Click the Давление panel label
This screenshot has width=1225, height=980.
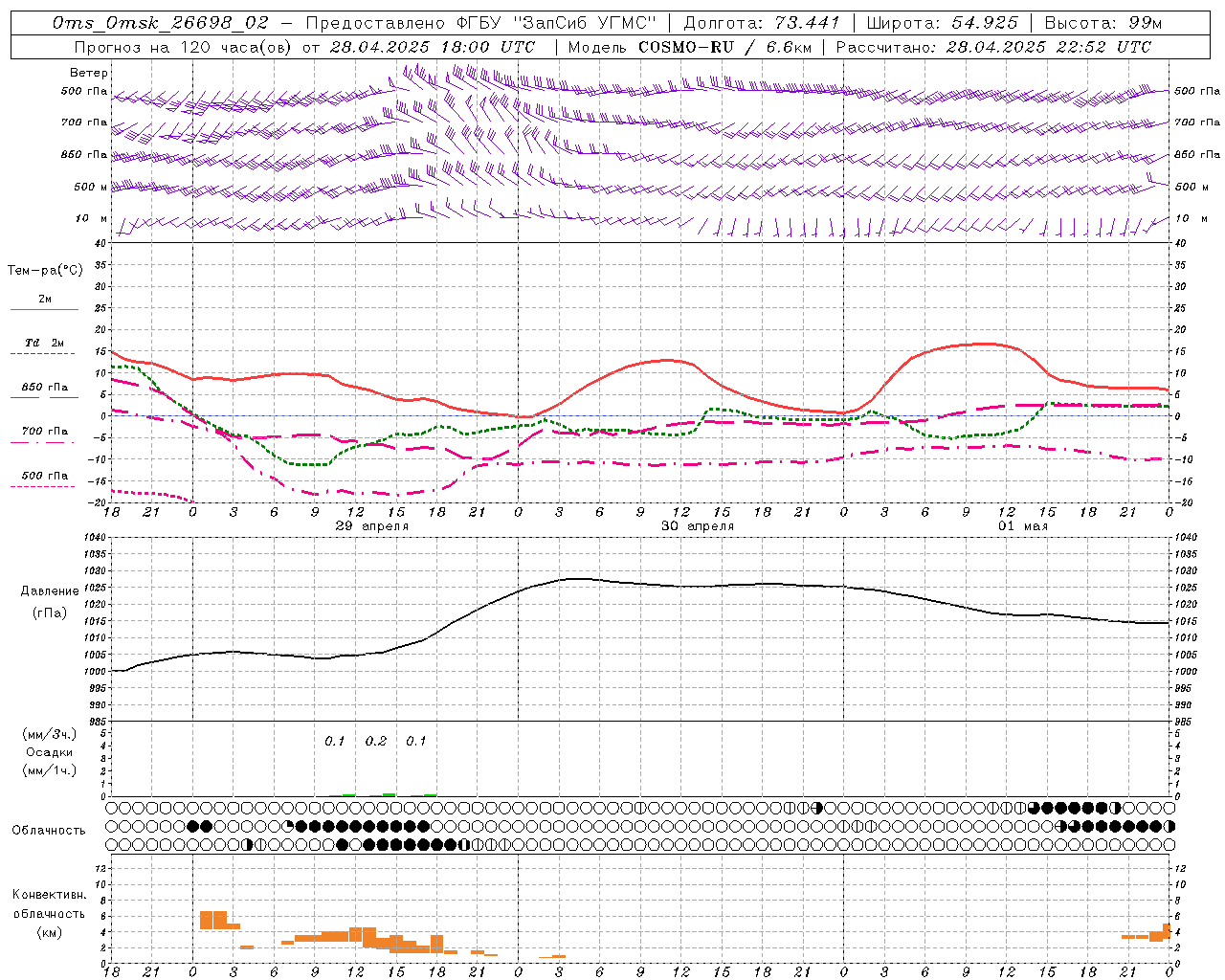(50, 591)
